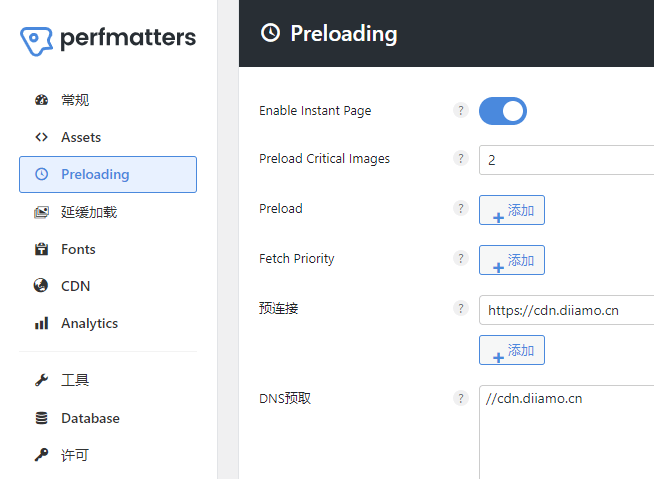Click the perfmatters logo icon
Viewport: 654px width, 479px height.
tap(37, 41)
